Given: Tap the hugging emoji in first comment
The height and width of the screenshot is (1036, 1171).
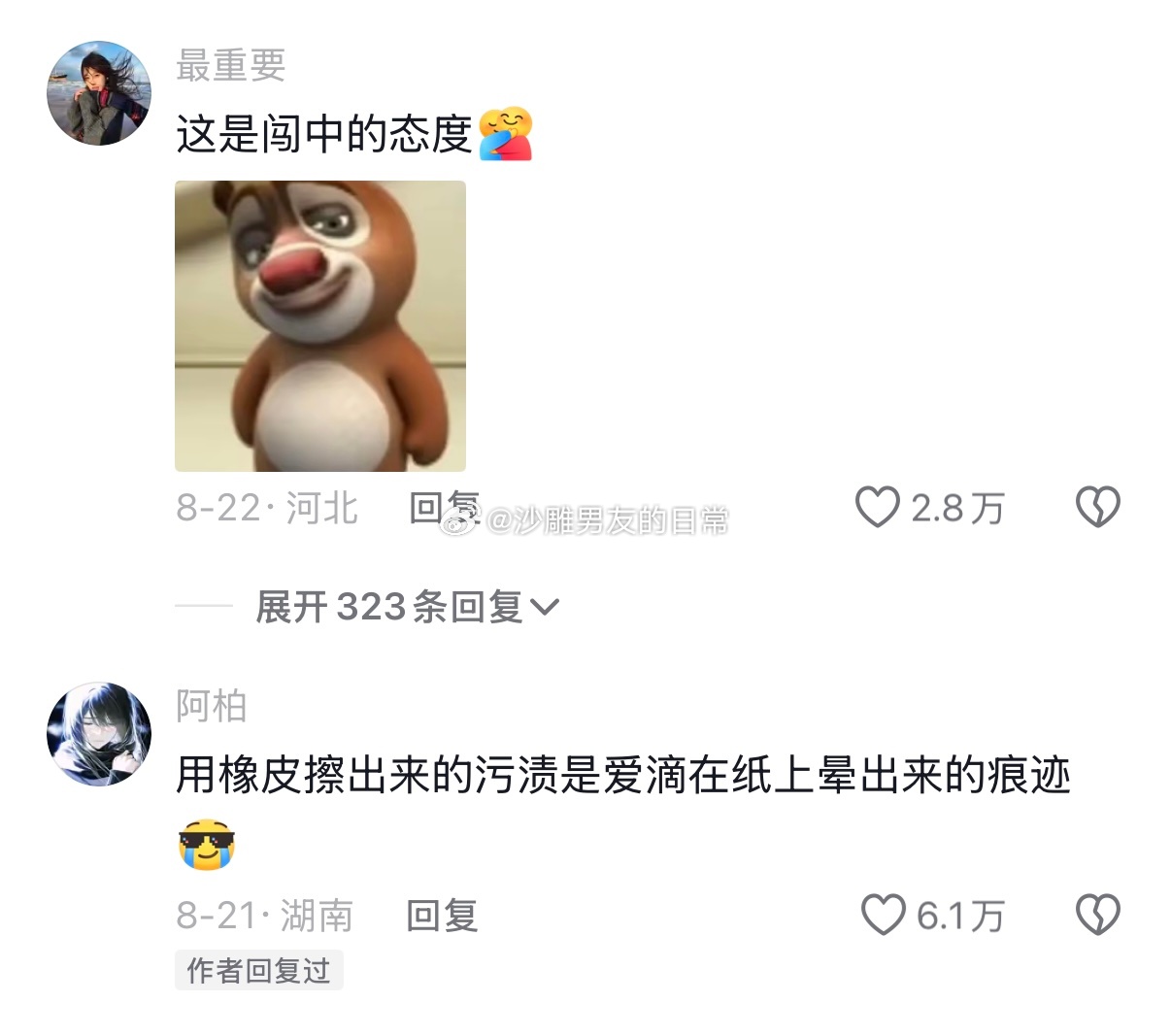Looking at the screenshot, I should click(505, 134).
